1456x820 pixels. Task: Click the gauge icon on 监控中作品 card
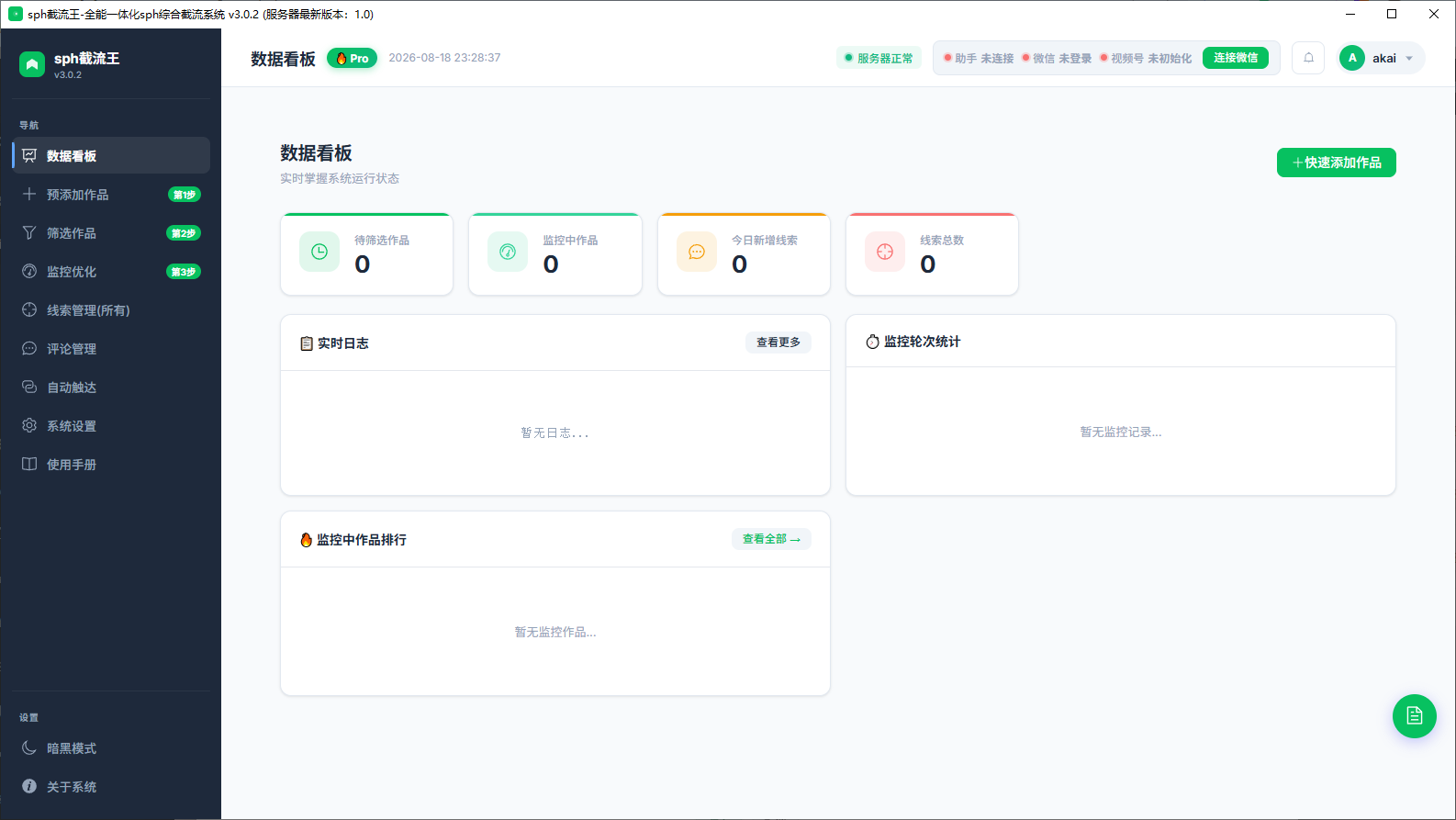(508, 252)
